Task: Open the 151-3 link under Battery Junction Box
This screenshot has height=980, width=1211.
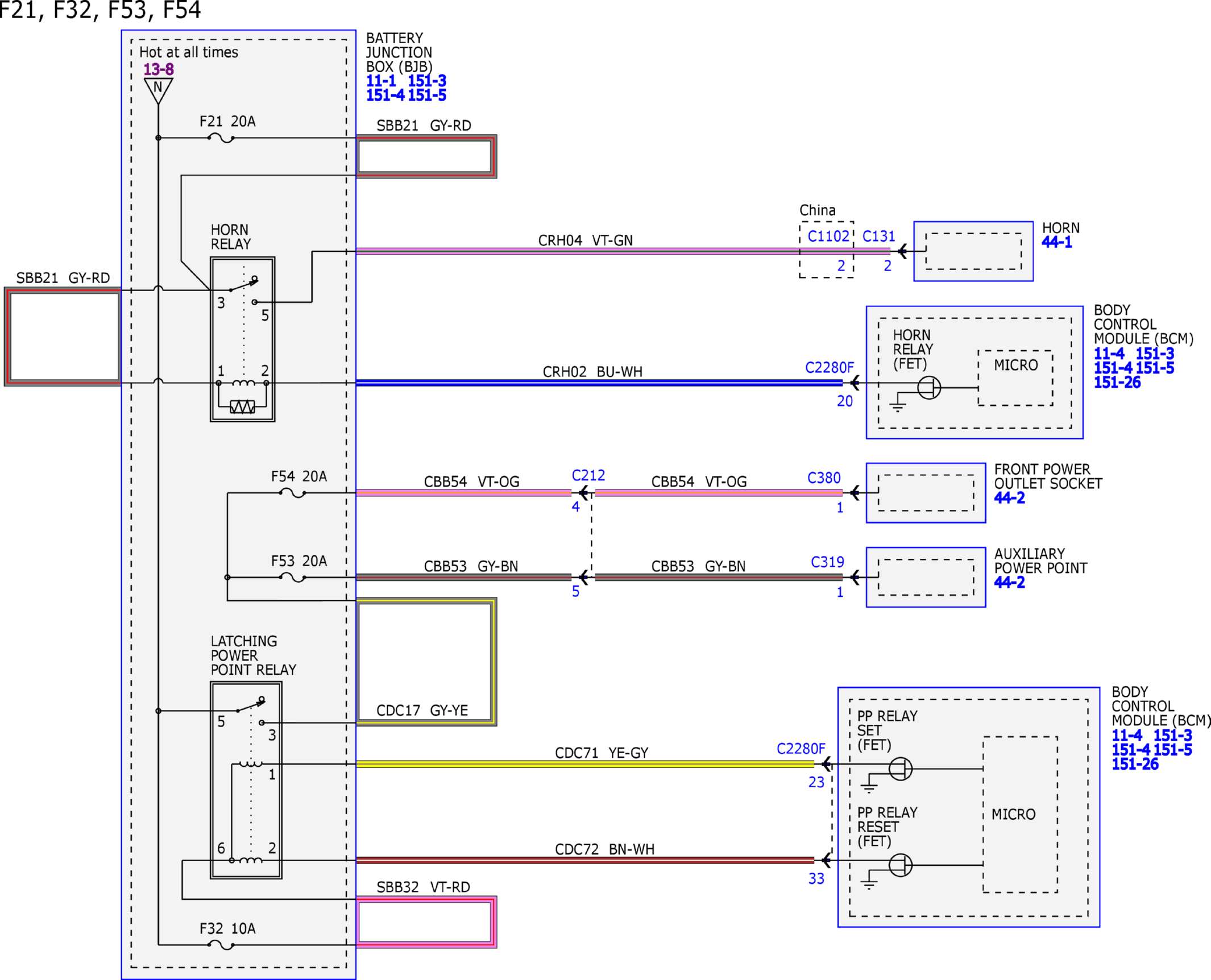Action: pyautogui.click(x=427, y=81)
